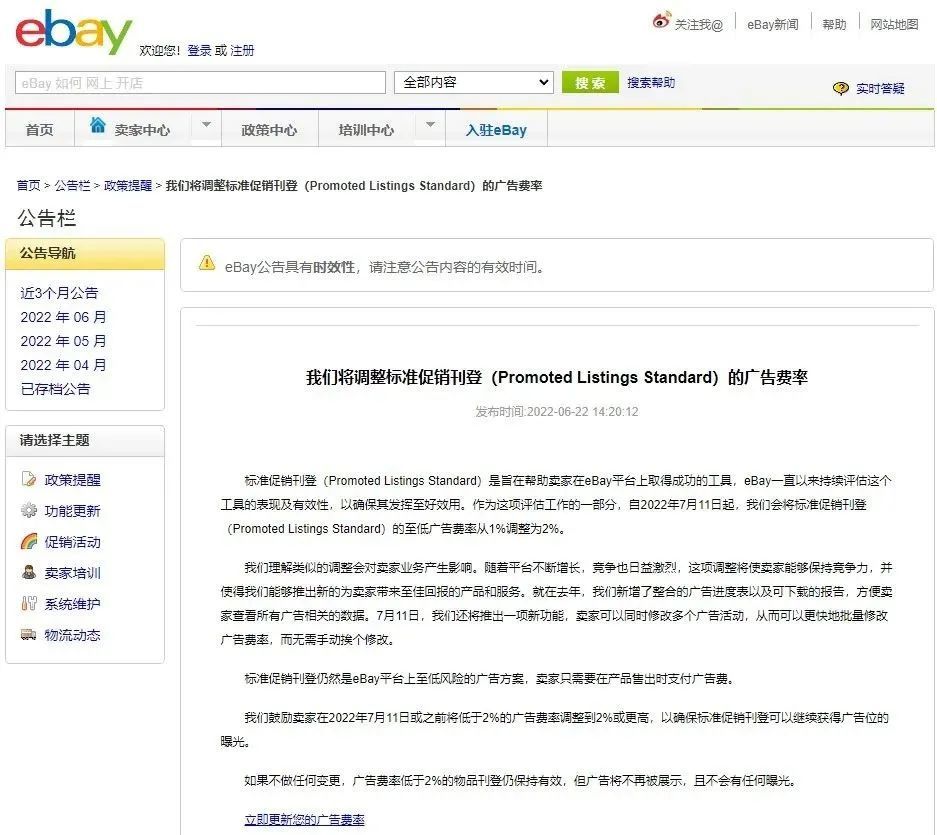
Task: Choose the 物流动态 topic
Action: (x=72, y=635)
